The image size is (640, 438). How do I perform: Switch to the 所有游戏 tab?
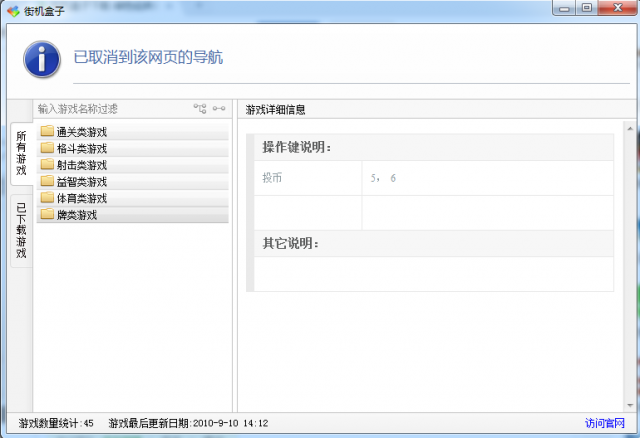[21, 153]
